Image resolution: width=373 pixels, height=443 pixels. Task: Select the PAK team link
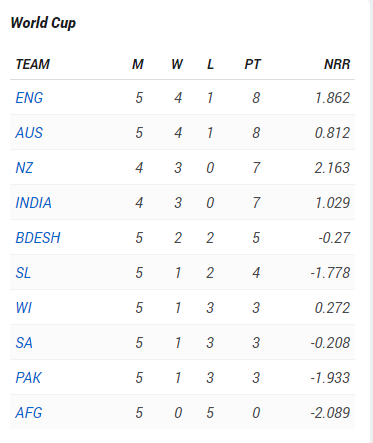coord(28,378)
